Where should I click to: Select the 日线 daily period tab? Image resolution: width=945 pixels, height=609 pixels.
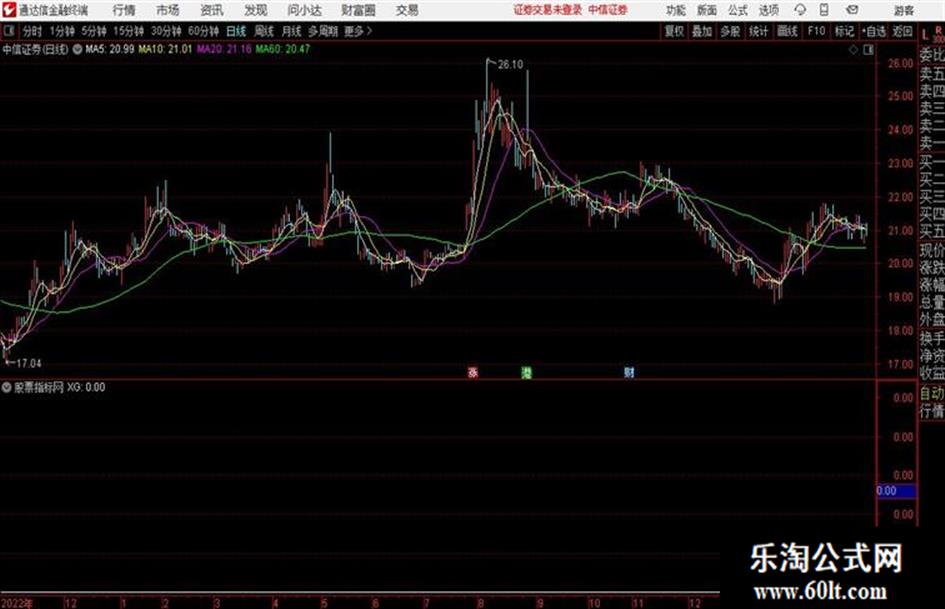pos(236,31)
